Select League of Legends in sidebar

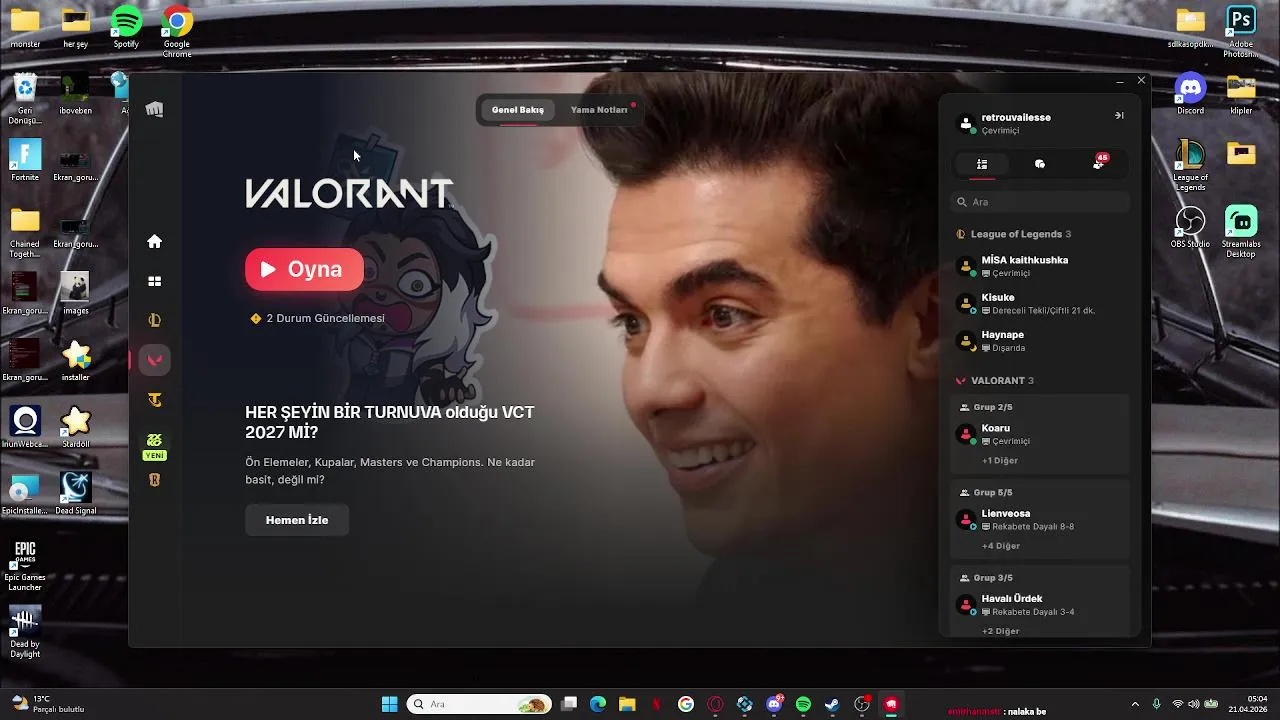point(154,321)
